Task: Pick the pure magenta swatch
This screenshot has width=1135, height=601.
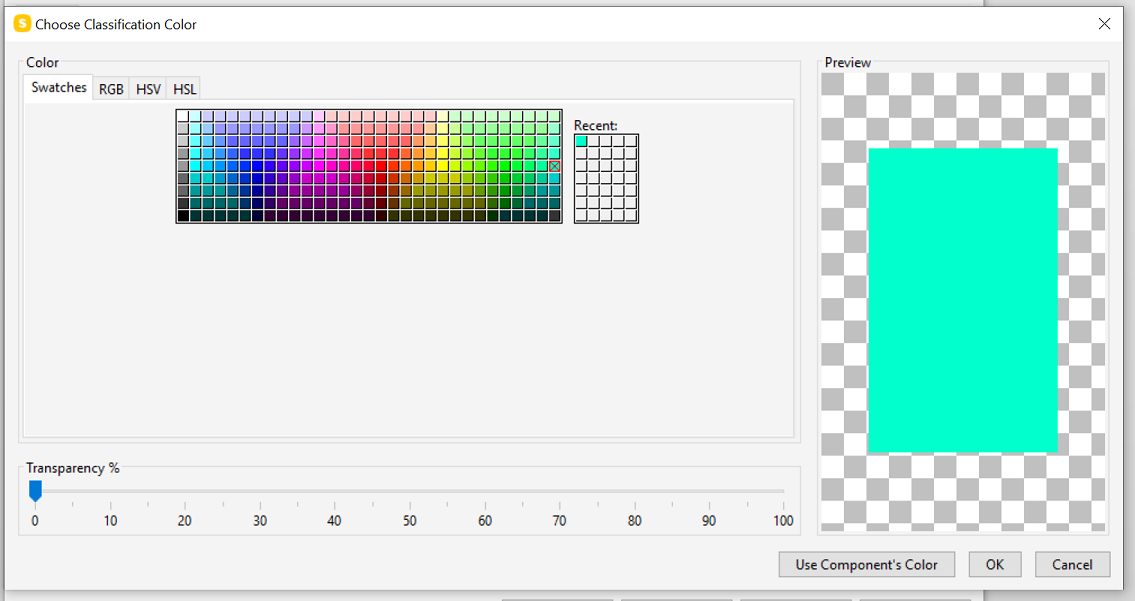Action: pyautogui.click(x=319, y=167)
